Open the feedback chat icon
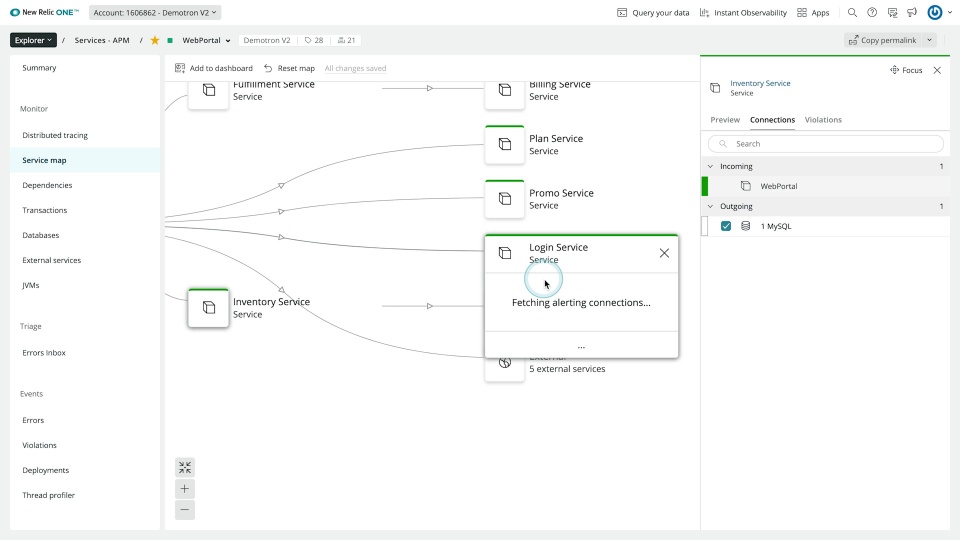960x540 pixels. pos(893,12)
